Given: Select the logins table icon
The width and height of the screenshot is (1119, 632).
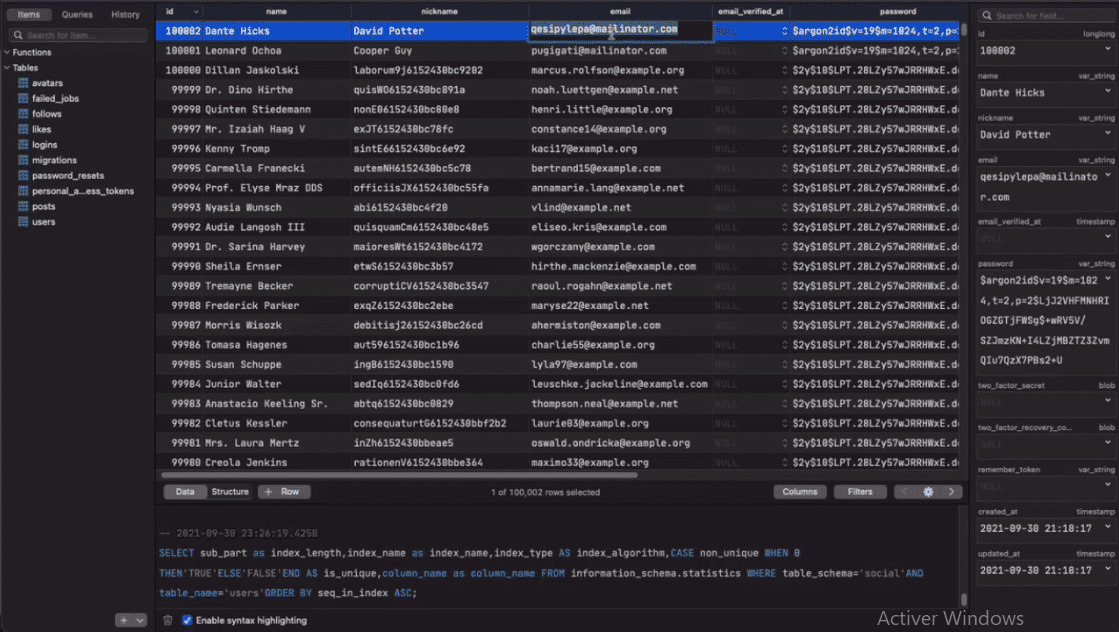Looking at the screenshot, I should 23,145.
